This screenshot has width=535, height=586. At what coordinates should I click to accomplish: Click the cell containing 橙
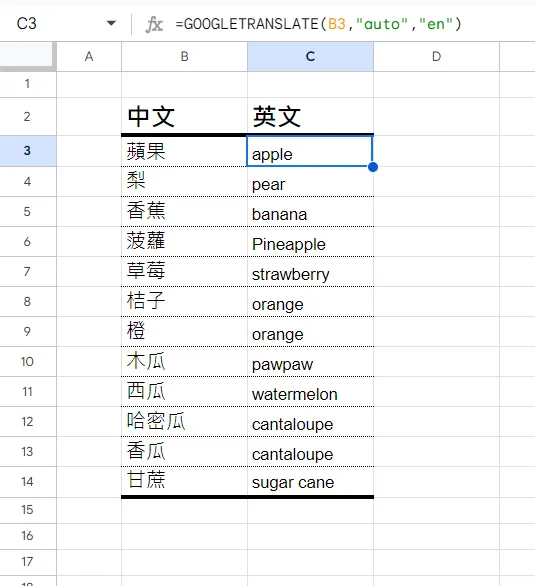tap(185, 331)
